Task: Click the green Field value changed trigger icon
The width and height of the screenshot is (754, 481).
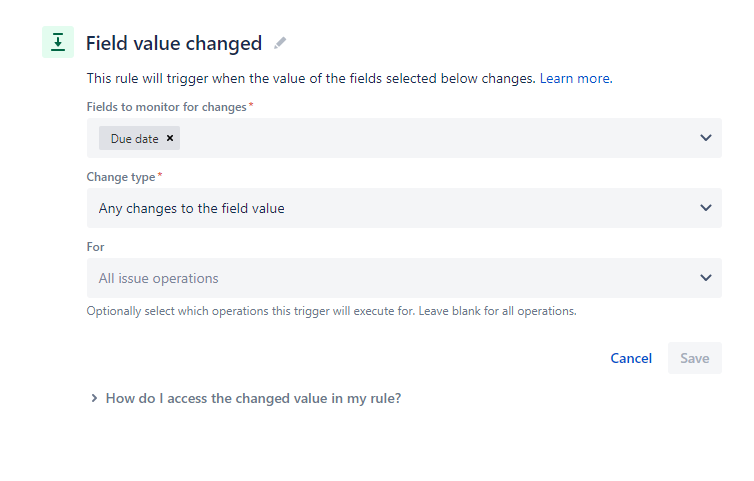Action: coord(58,42)
